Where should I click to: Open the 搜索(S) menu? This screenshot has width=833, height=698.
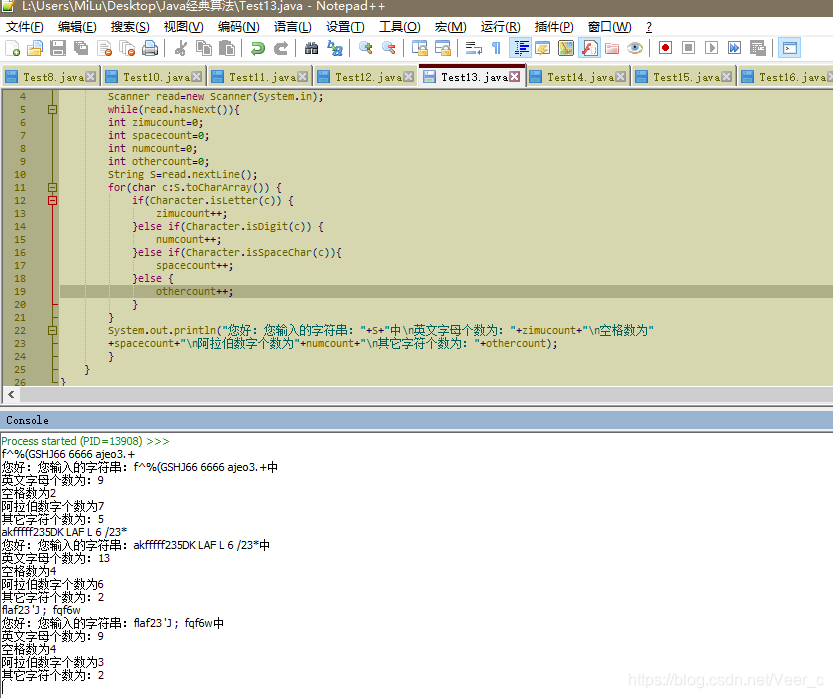tap(130, 27)
